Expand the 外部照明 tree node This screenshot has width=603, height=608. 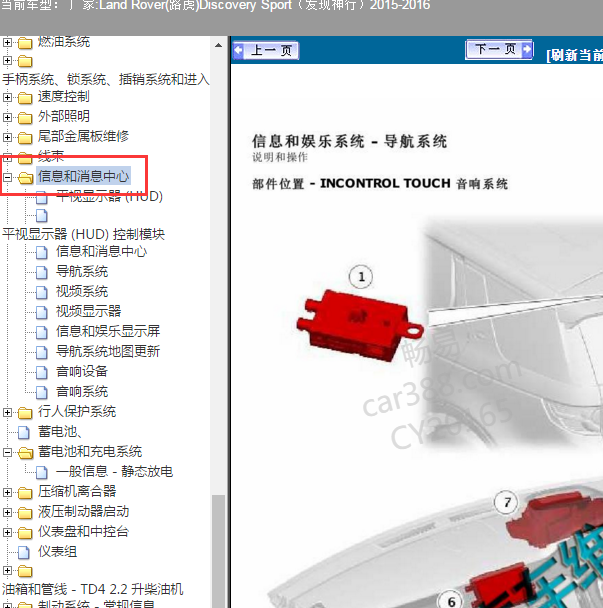click(7, 117)
